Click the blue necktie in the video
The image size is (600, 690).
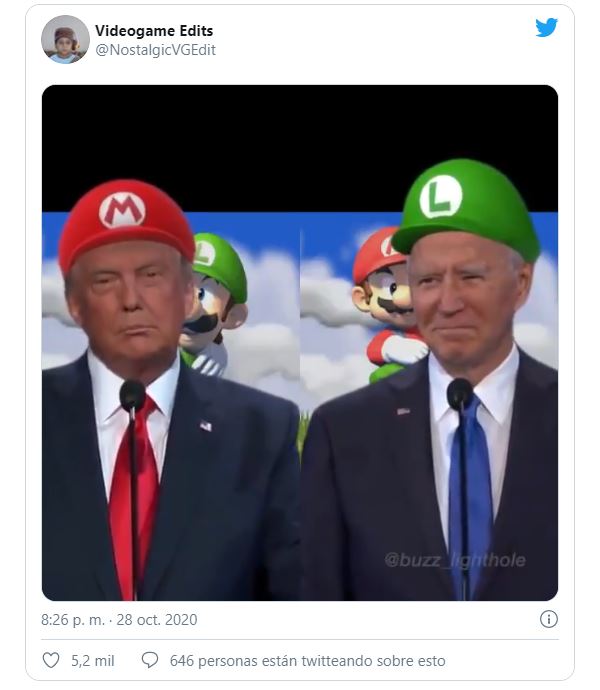point(472,495)
